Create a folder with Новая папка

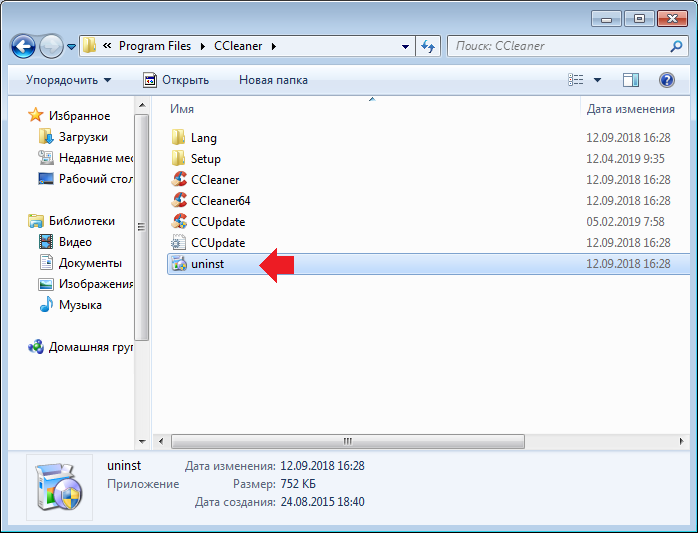coord(273,80)
